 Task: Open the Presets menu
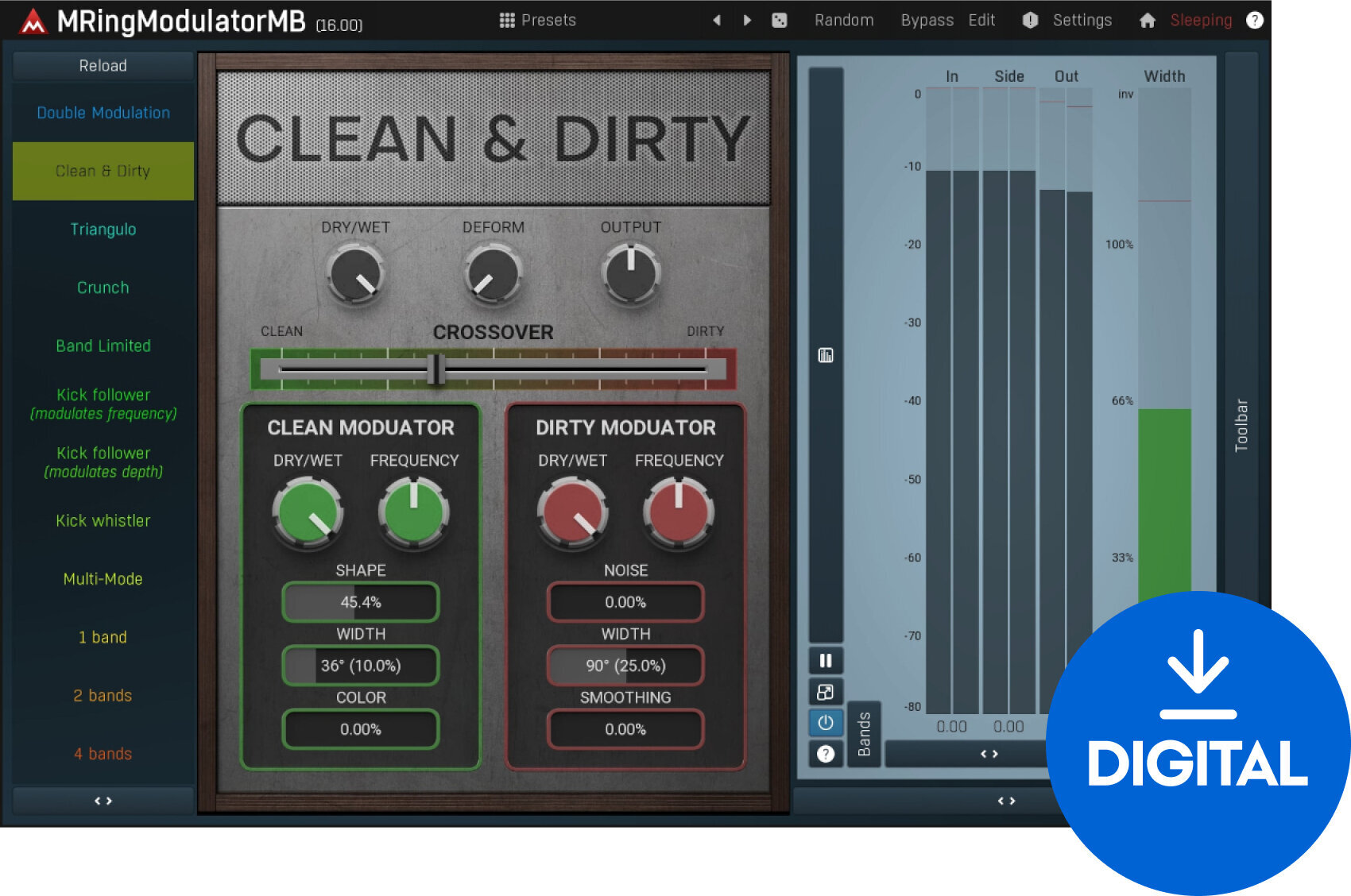pos(538,21)
